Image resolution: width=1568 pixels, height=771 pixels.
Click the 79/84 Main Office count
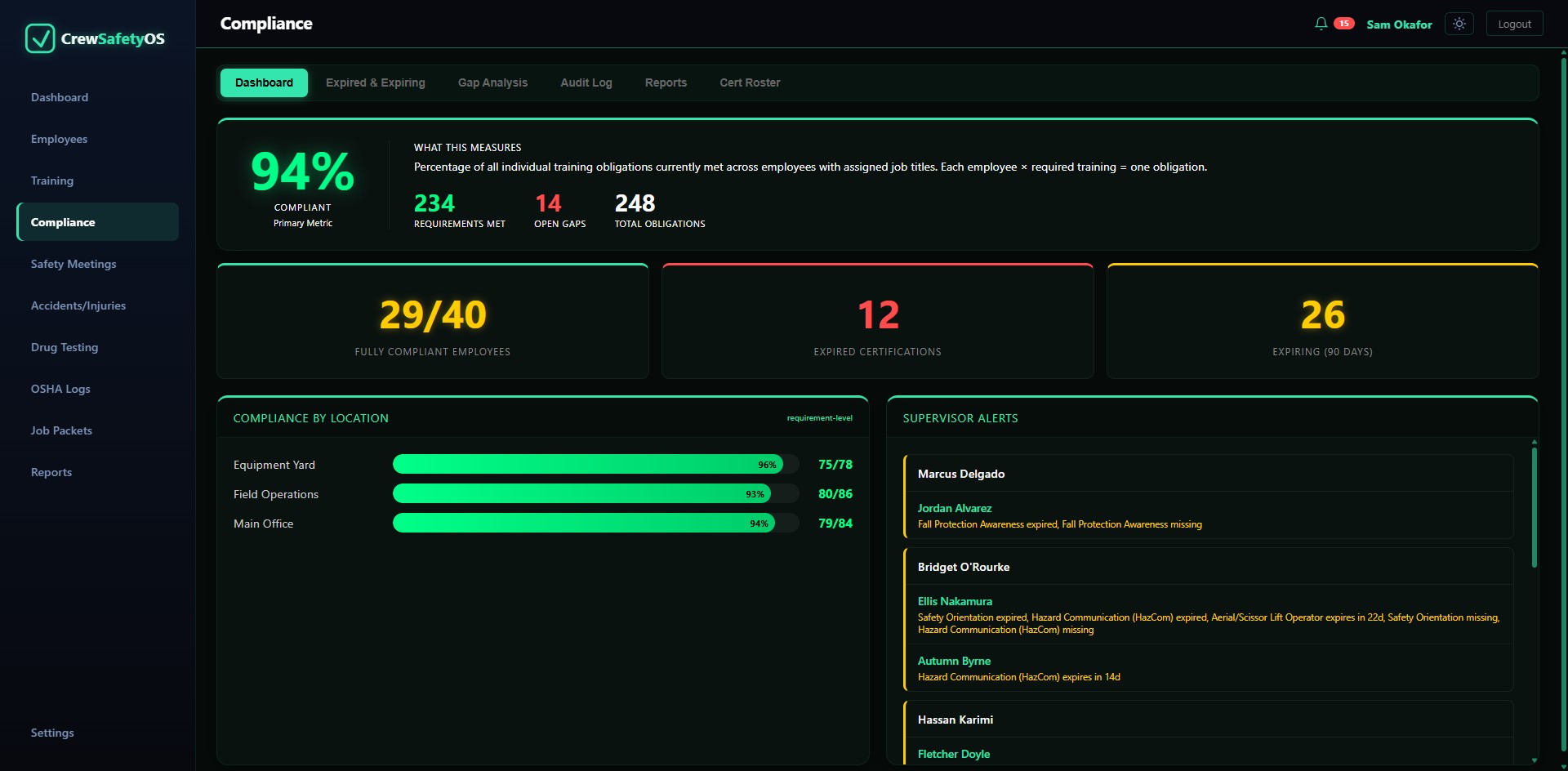pyautogui.click(x=835, y=523)
